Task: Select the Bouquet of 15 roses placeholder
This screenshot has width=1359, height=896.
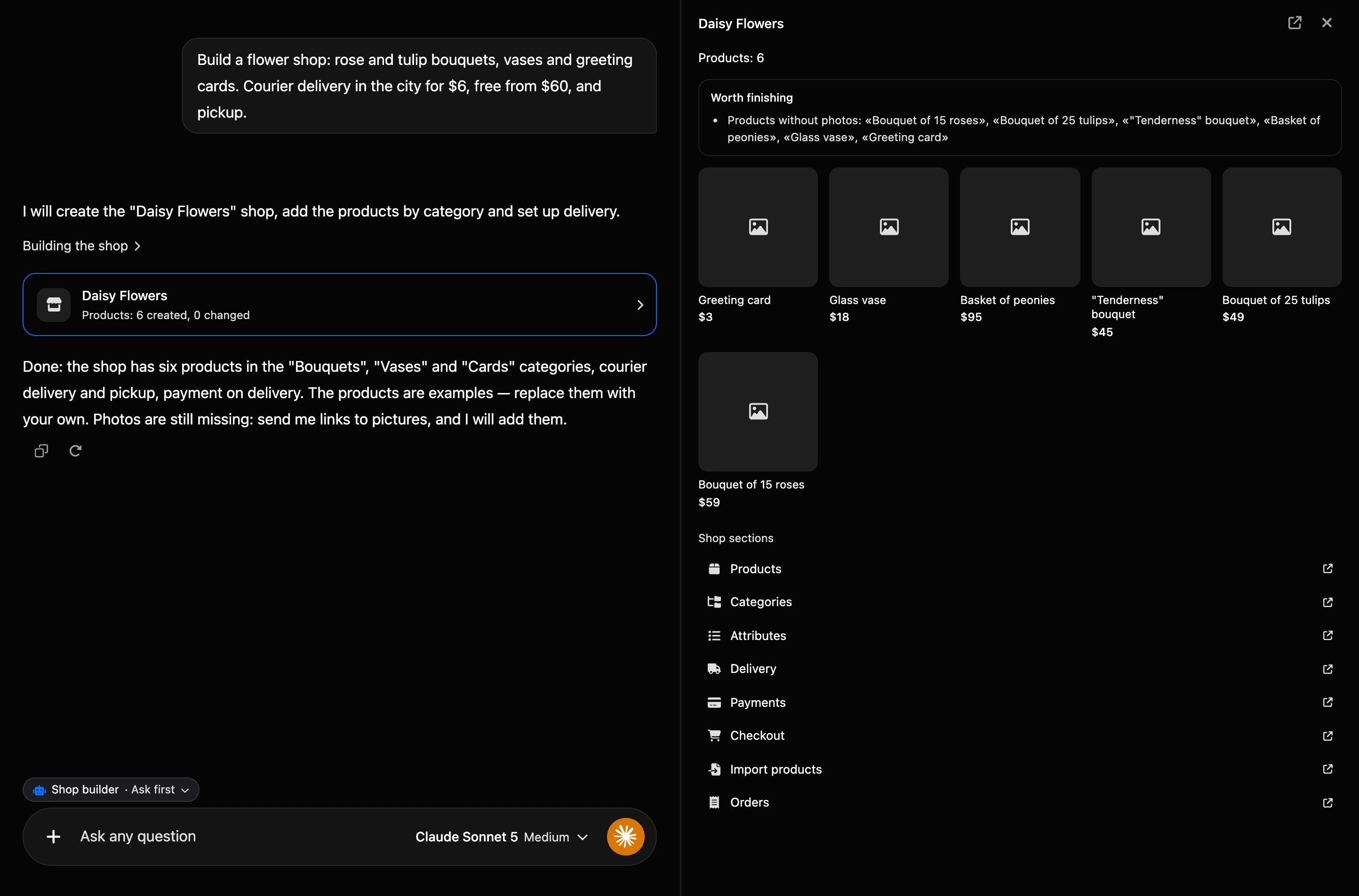Action: (x=758, y=411)
